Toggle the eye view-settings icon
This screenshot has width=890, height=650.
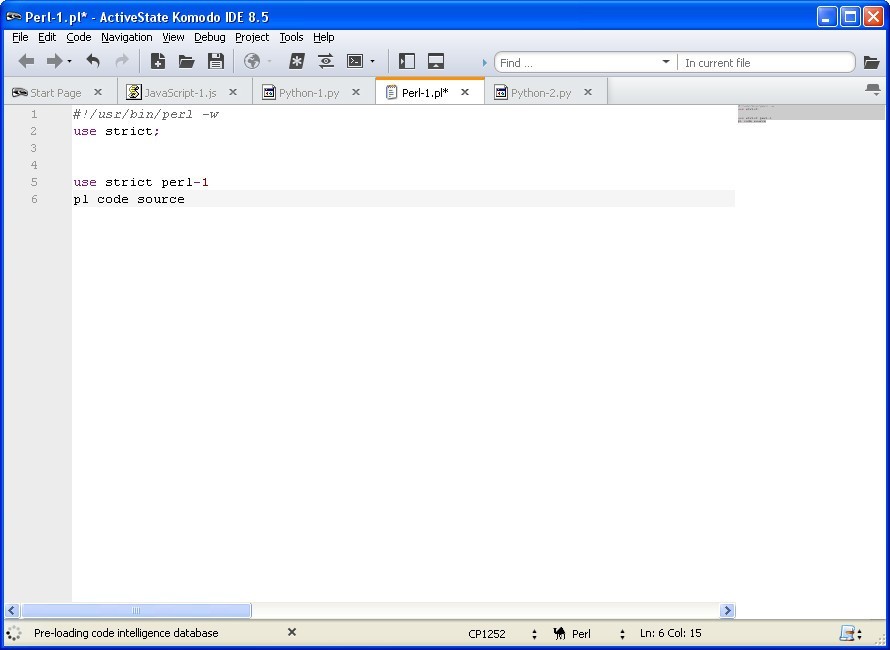pyautogui.click(x=325, y=61)
